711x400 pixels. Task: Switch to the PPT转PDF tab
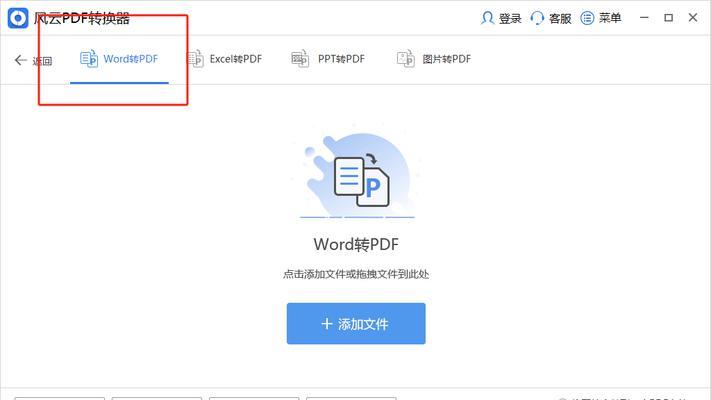click(x=328, y=59)
